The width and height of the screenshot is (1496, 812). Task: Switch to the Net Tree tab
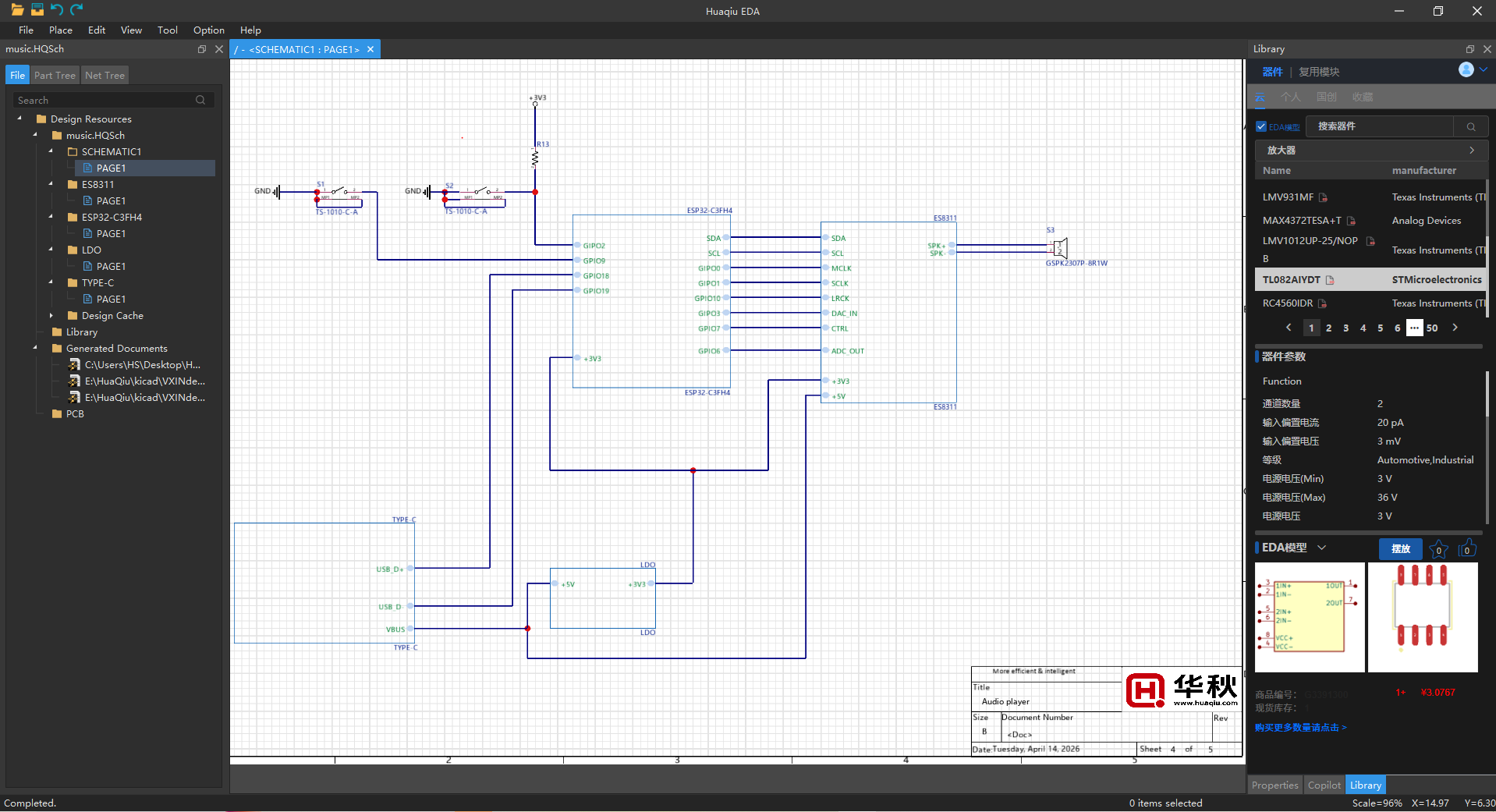(x=105, y=76)
